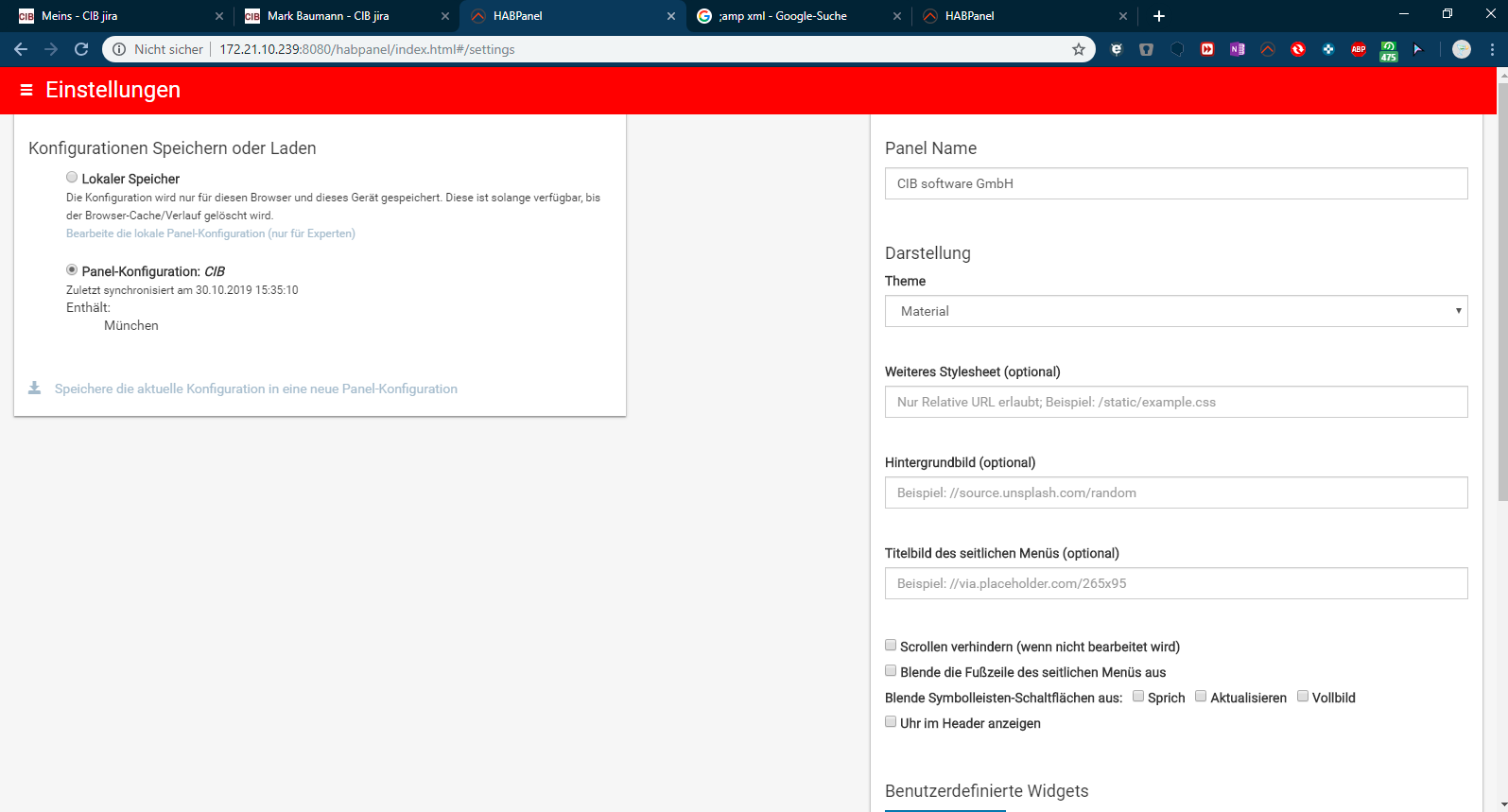The image size is (1508, 812).
Task: Bookmark this page with the star icon
Action: [x=1078, y=49]
